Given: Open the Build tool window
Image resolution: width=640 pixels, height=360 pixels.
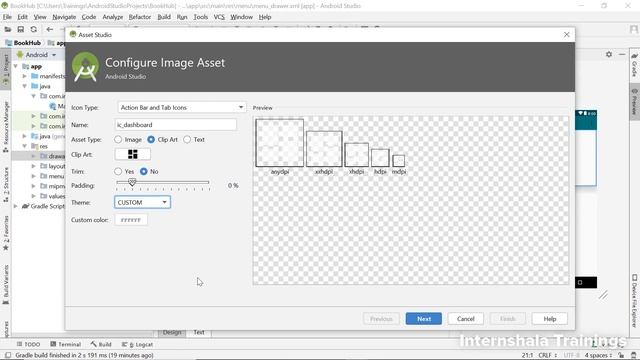Looking at the screenshot, I should (101, 344).
